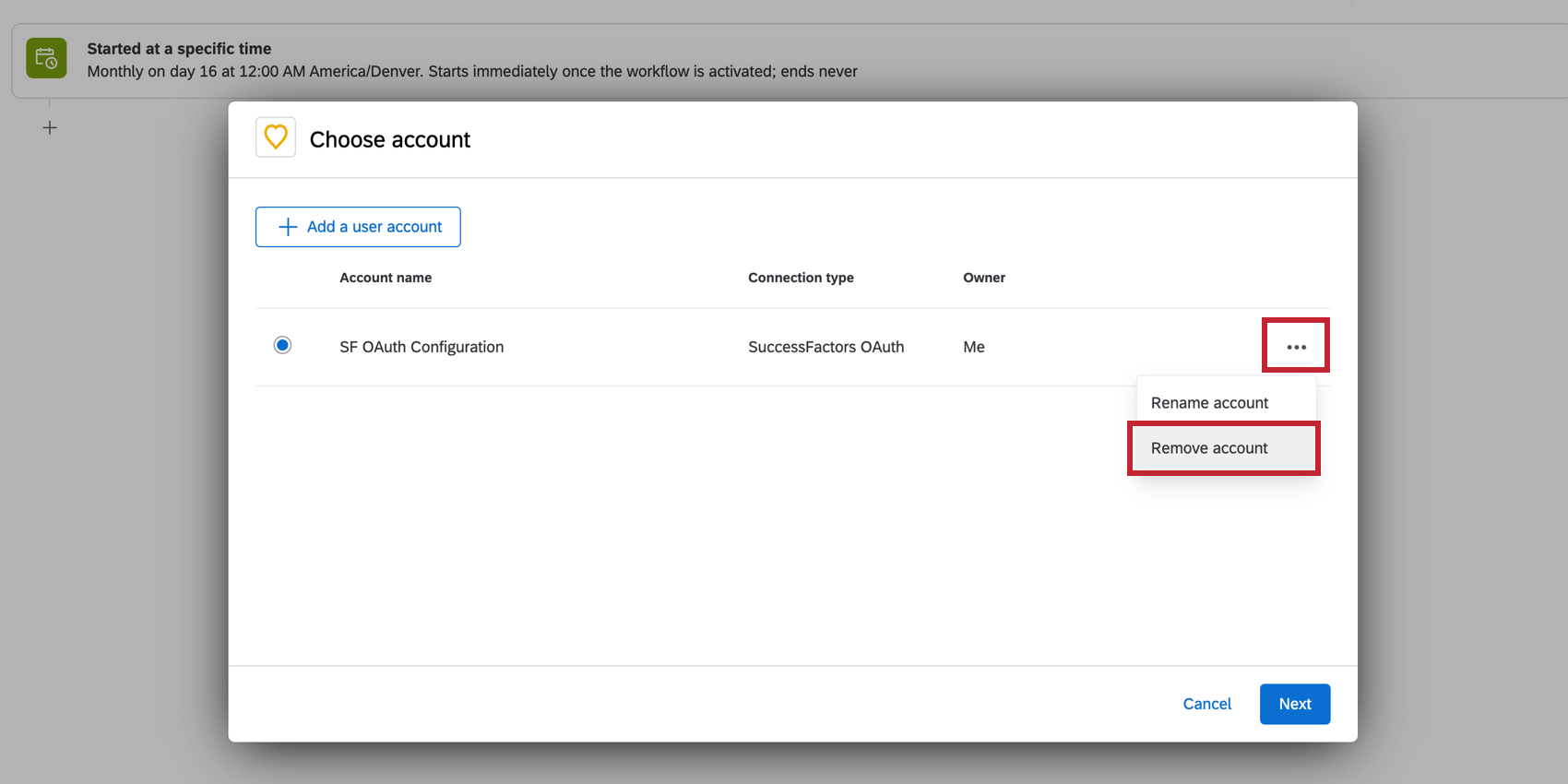Click the SuccessFactors OAuth connection type cell

pyautogui.click(x=826, y=347)
